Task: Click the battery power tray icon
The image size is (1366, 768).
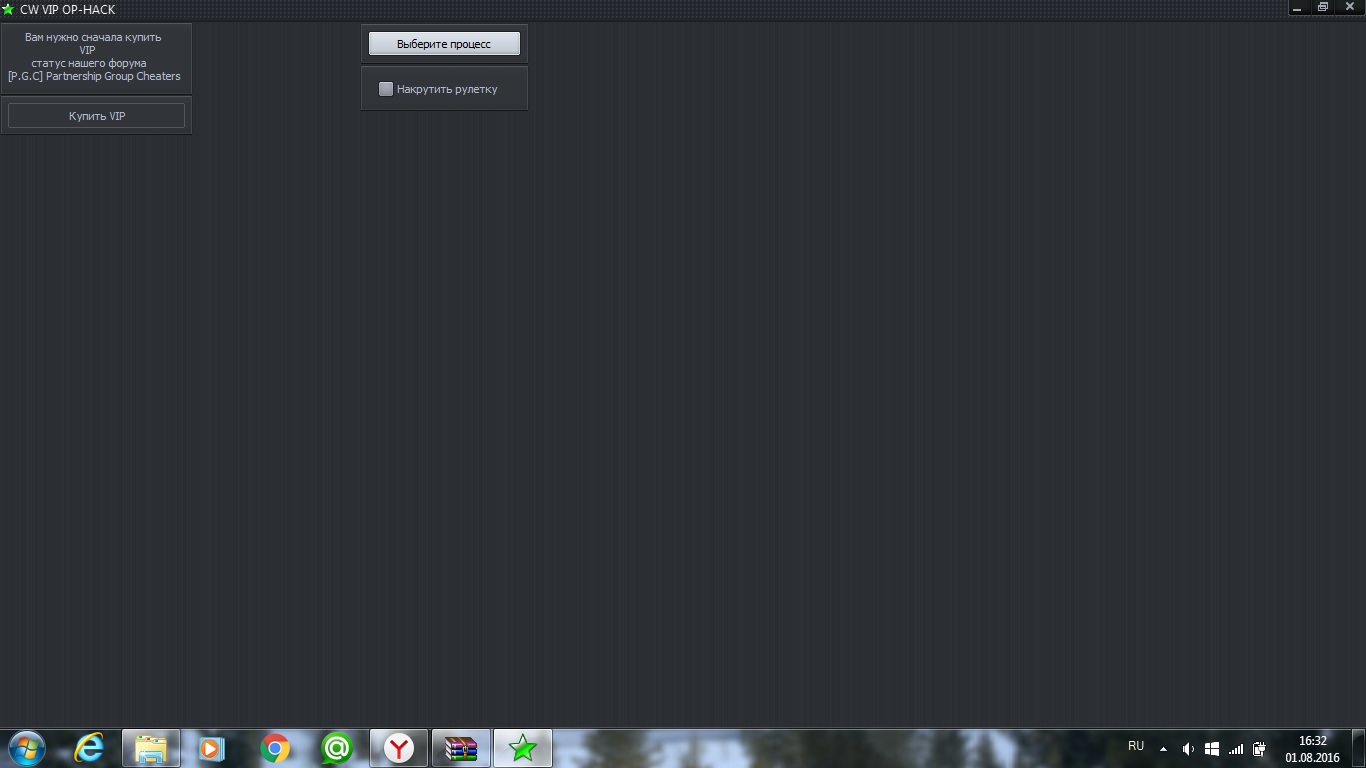Action: 1260,749
